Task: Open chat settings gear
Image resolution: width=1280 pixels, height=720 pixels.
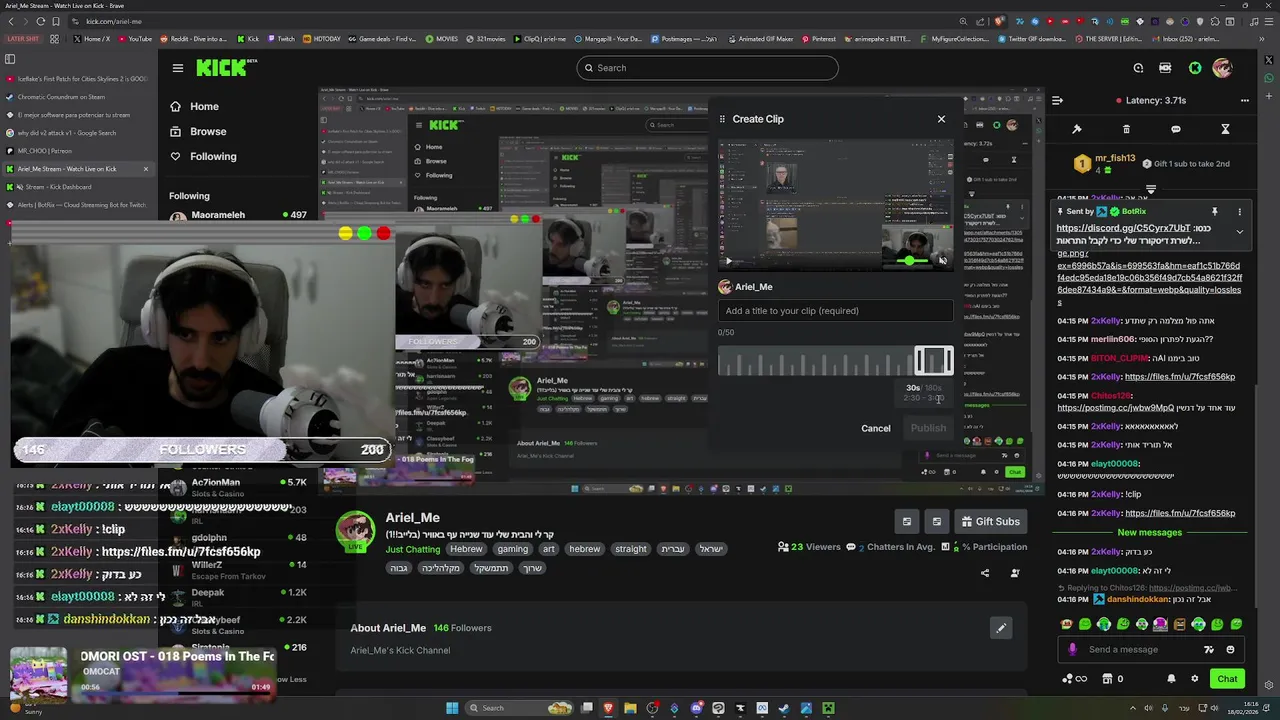Action: click(x=1194, y=679)
